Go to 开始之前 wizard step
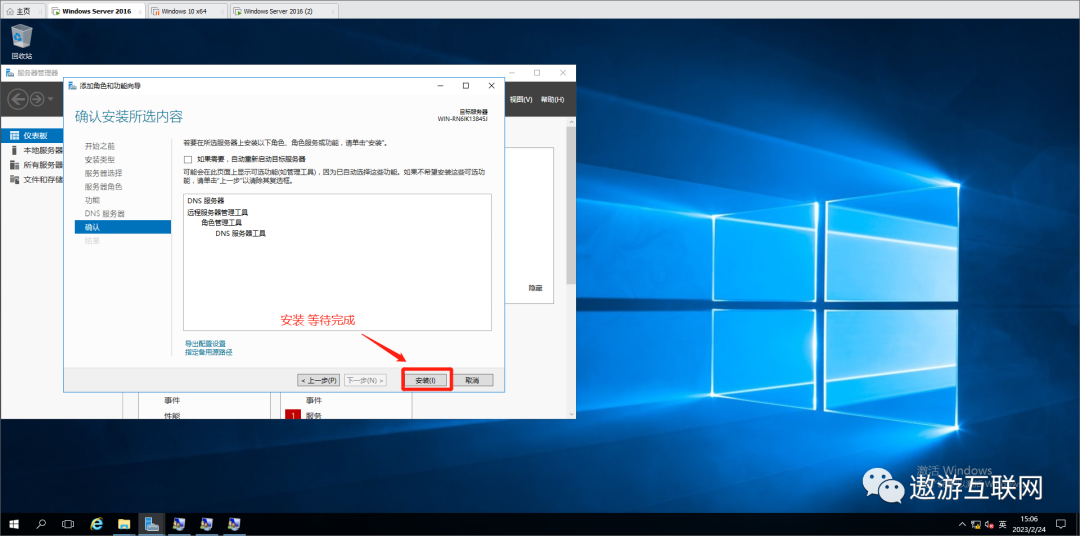1080x536 pixels. (100, 146)
